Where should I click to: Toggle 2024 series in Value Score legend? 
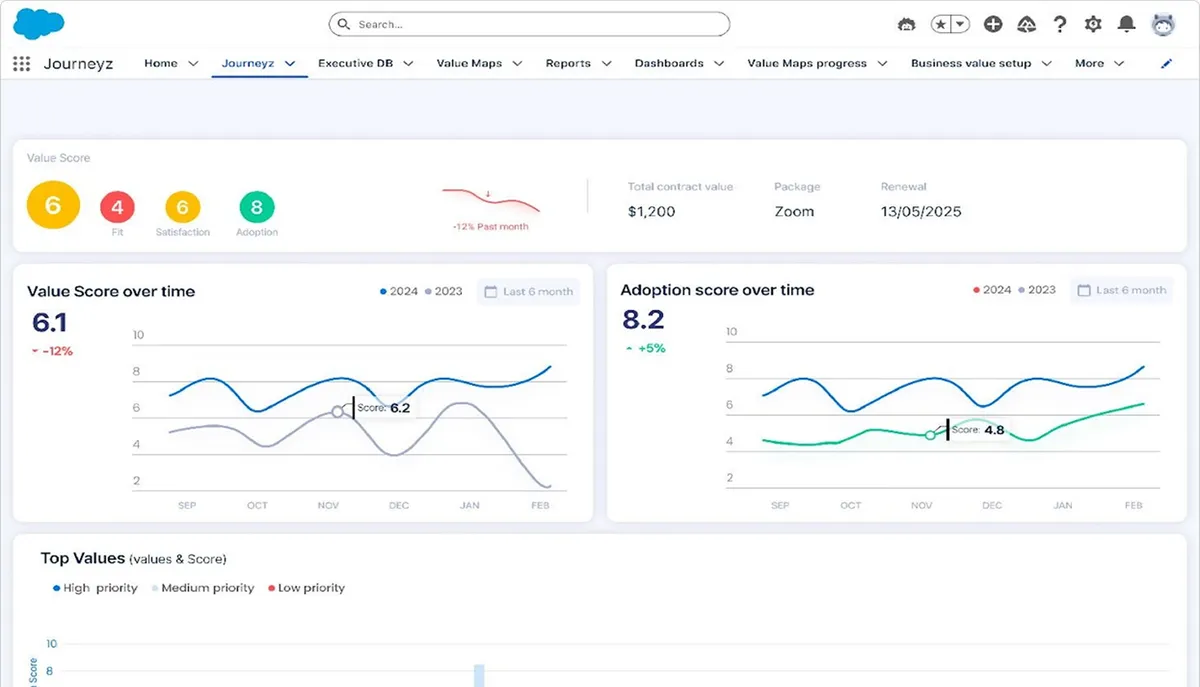[399, 292]
